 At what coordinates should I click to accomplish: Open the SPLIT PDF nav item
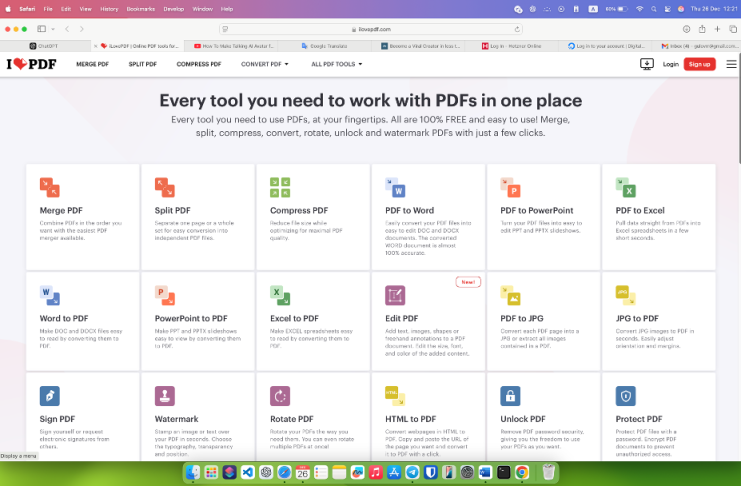click(142, 64)
